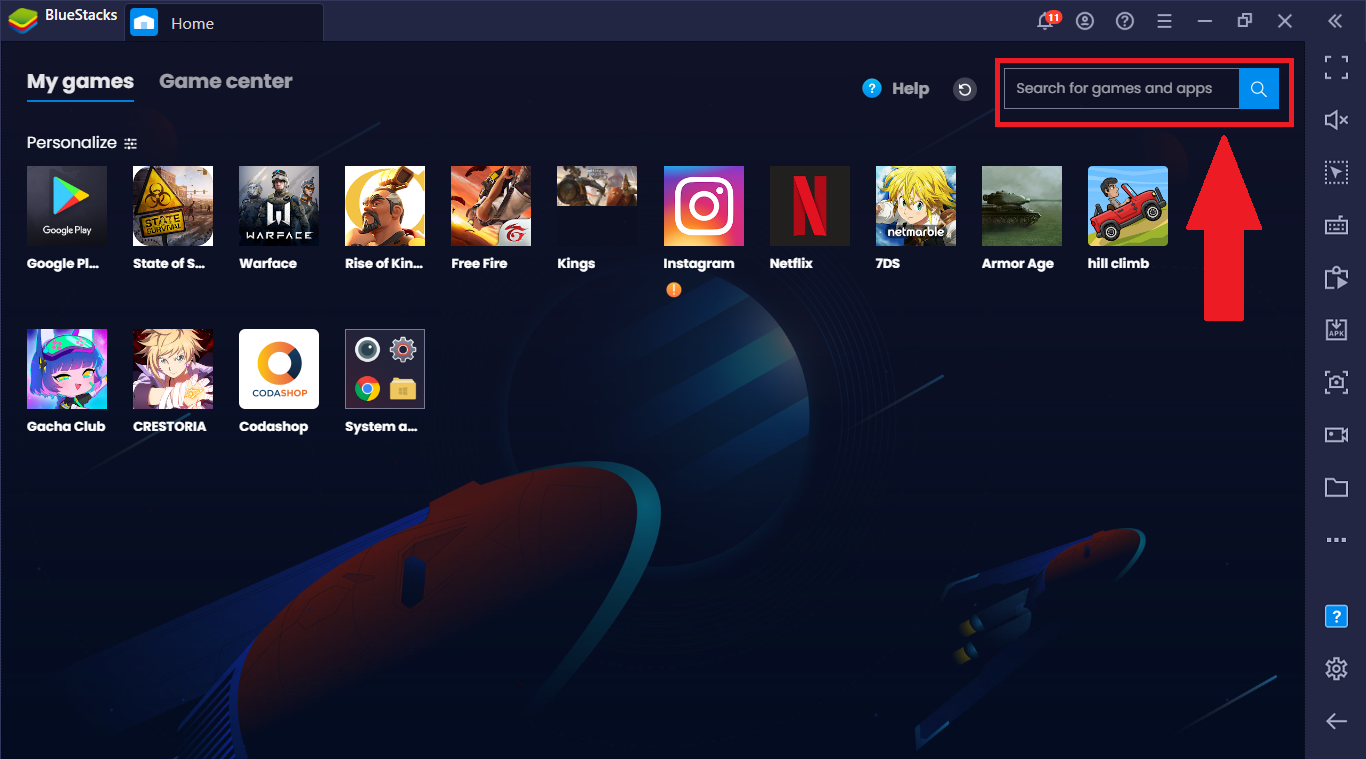Open settings gear in the sidebar

coord(1336,668)
